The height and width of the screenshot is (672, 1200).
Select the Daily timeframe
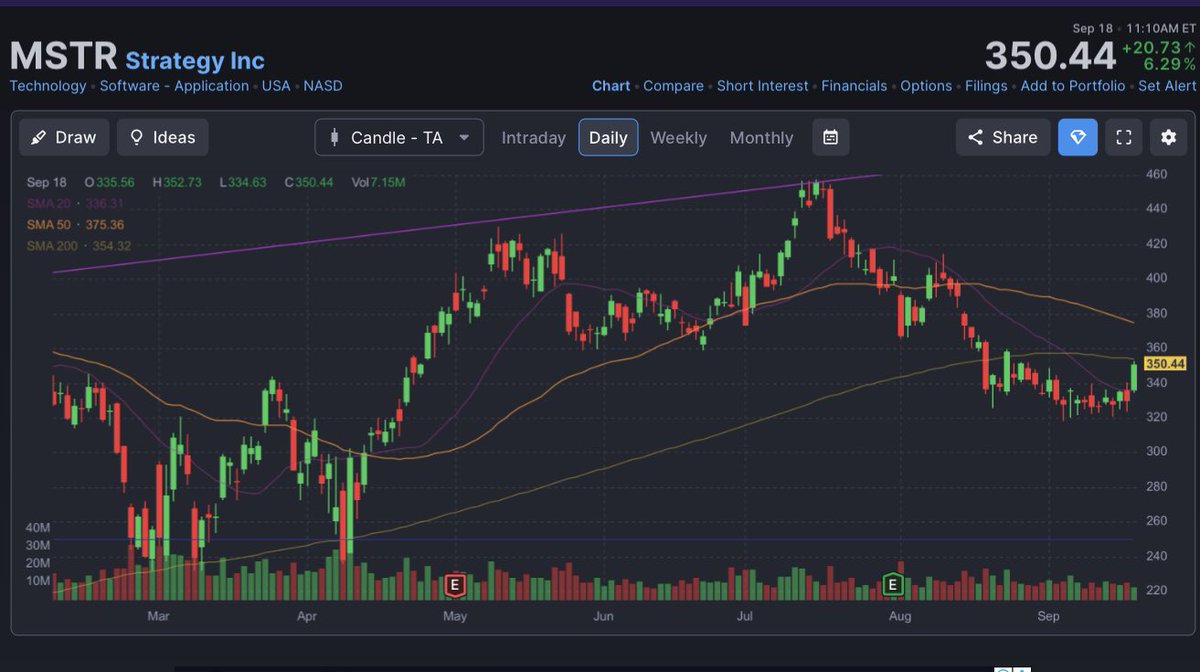(608, 138)
